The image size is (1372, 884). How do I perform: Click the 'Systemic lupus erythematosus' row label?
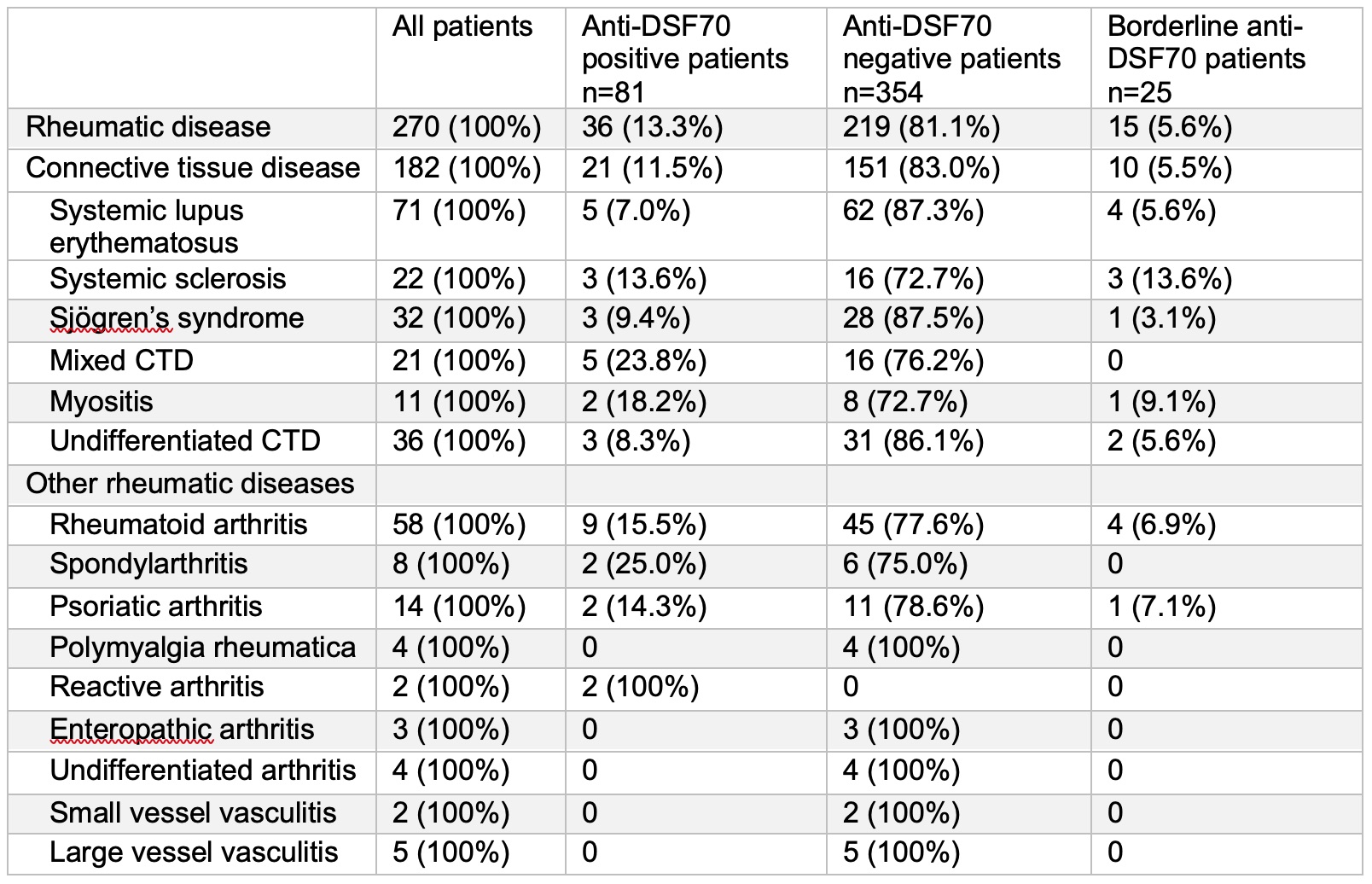click(x=145, y=226)
